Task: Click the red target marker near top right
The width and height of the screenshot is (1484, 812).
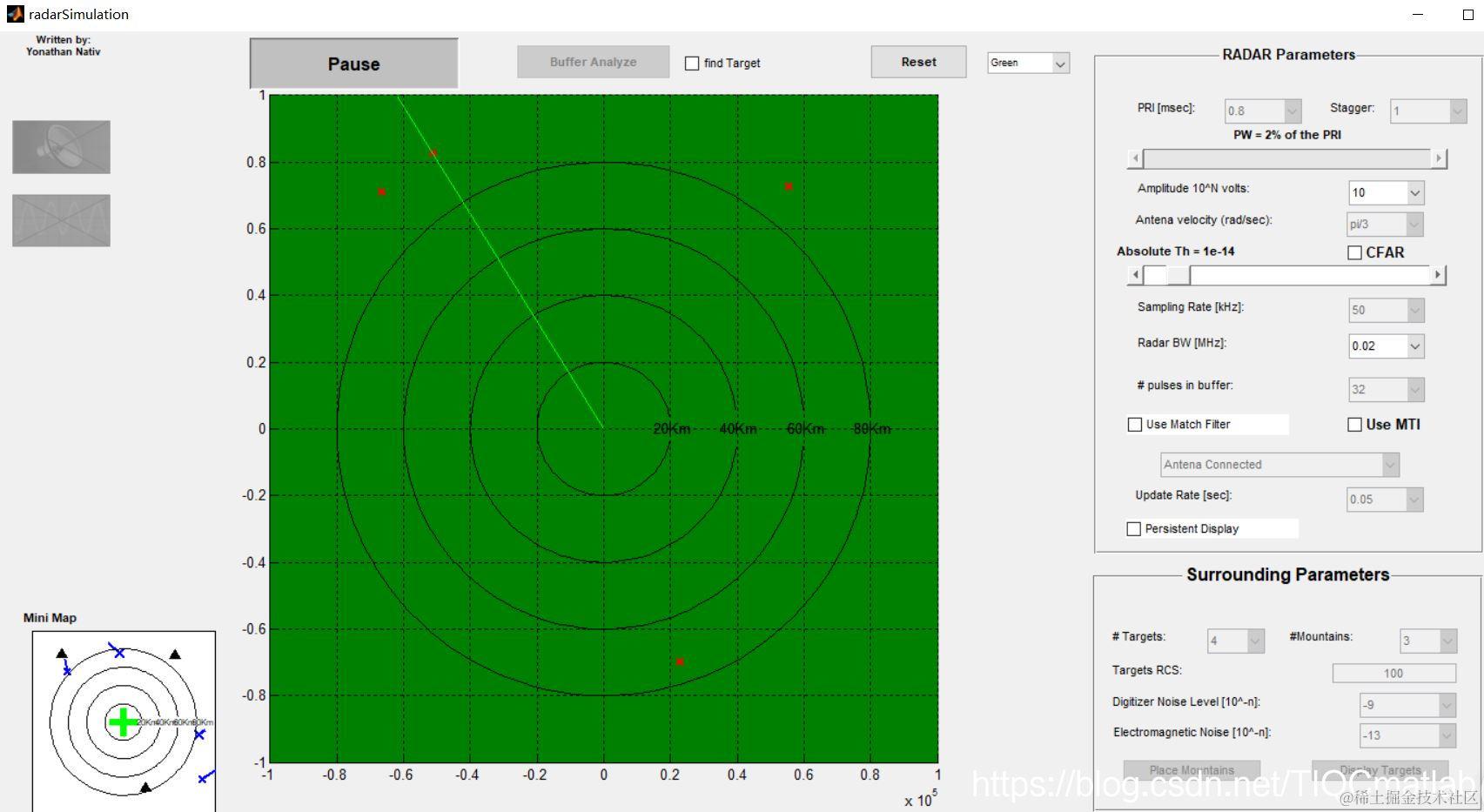Action: (788, 186)
